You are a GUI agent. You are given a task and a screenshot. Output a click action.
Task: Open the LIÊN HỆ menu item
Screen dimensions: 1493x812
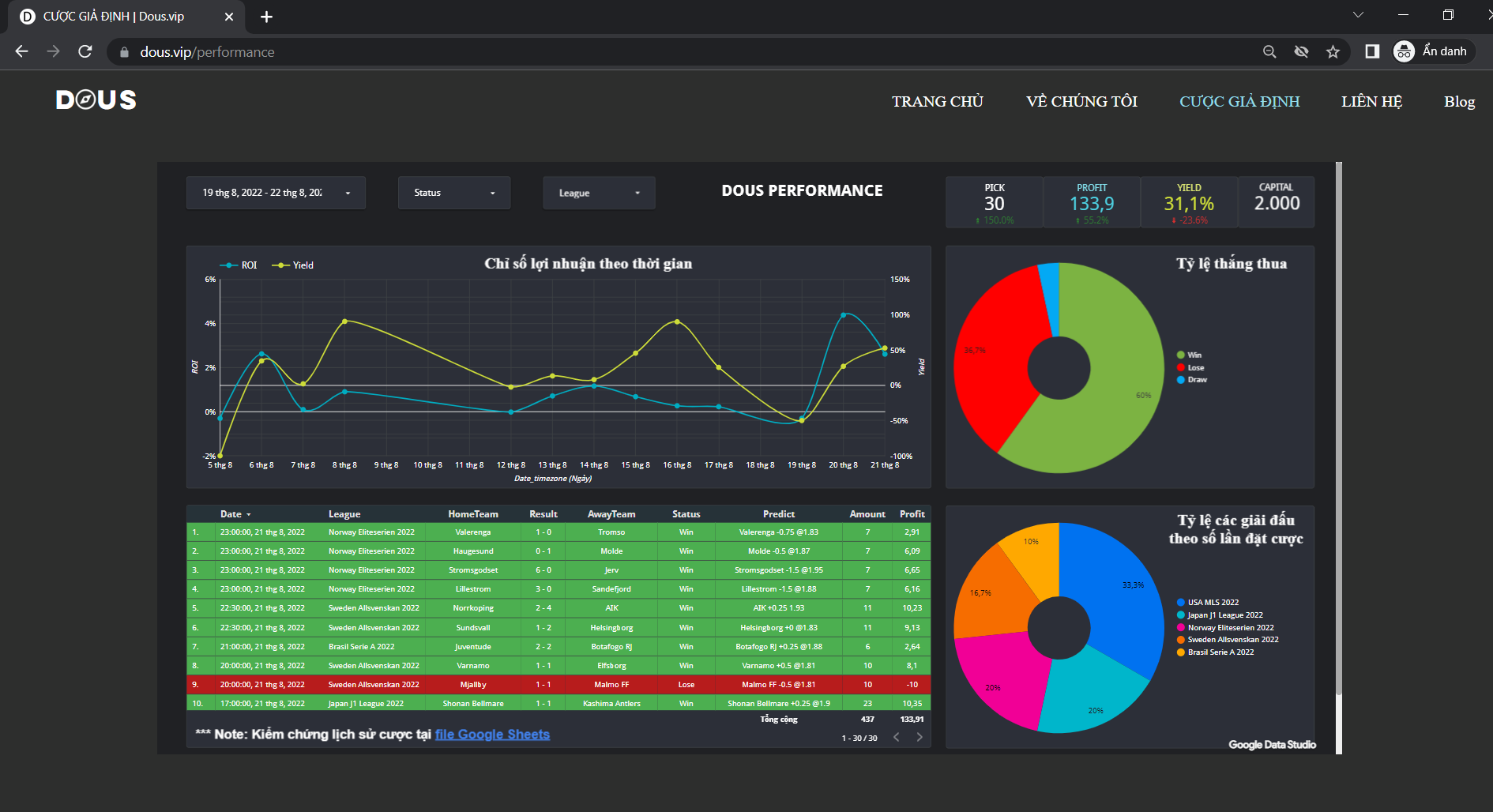point(1371,101)
